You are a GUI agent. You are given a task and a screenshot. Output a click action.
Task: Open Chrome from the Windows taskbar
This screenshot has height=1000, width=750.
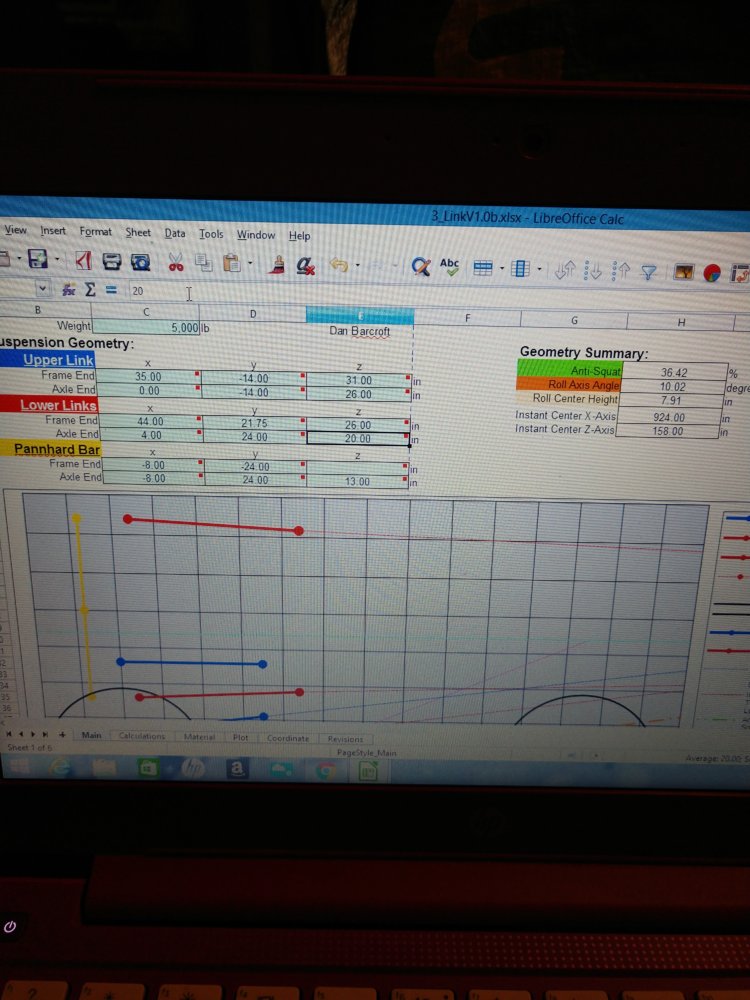pos(324,771)
